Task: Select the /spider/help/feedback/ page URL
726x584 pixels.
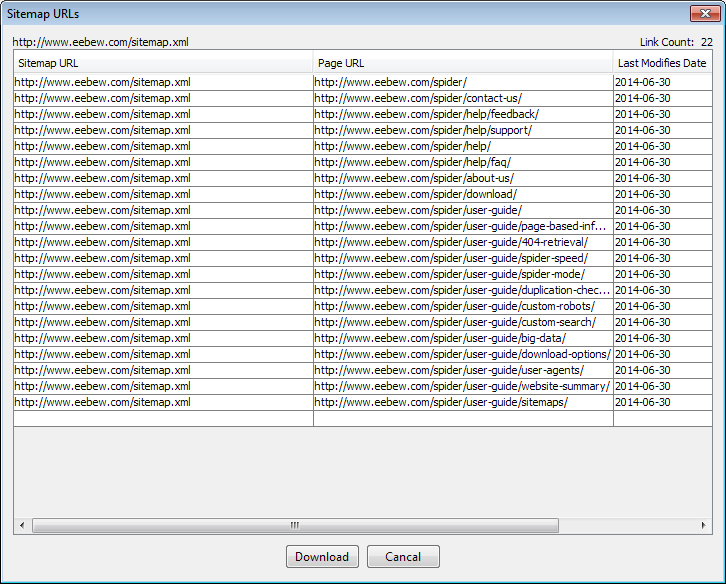Action: click(x=463, y=114)
